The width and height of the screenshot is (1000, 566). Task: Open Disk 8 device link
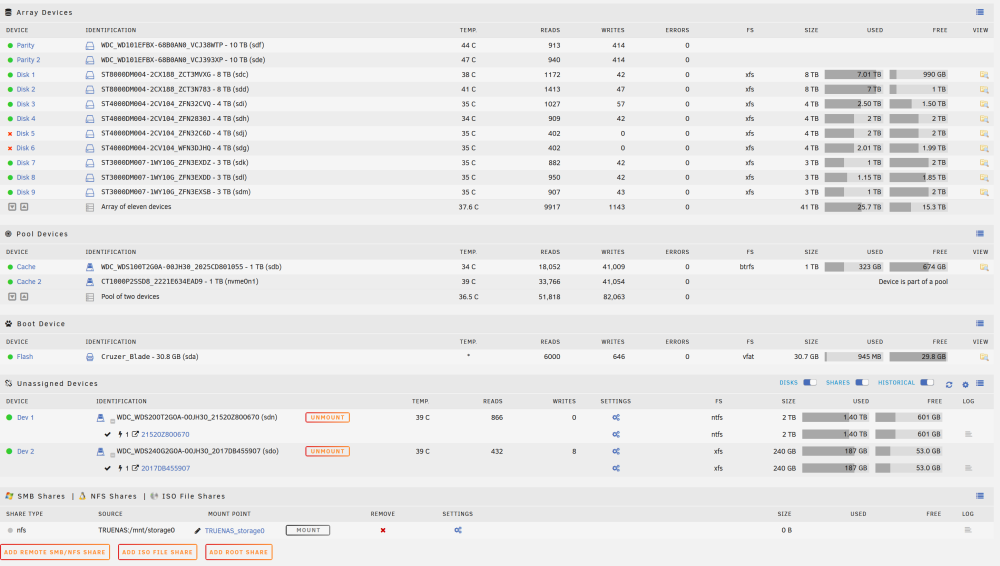(26, 177)
